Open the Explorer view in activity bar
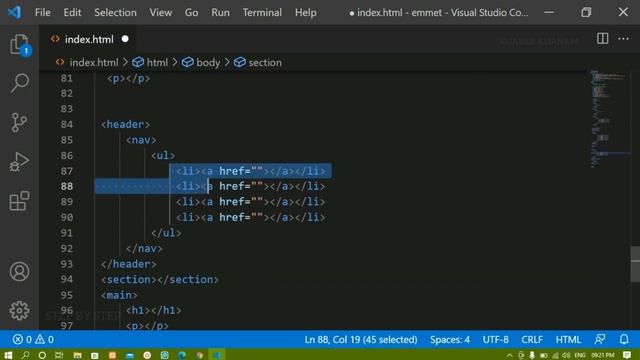Image resolution: width=640 pixels, height=360 pixels. (19, 44)
